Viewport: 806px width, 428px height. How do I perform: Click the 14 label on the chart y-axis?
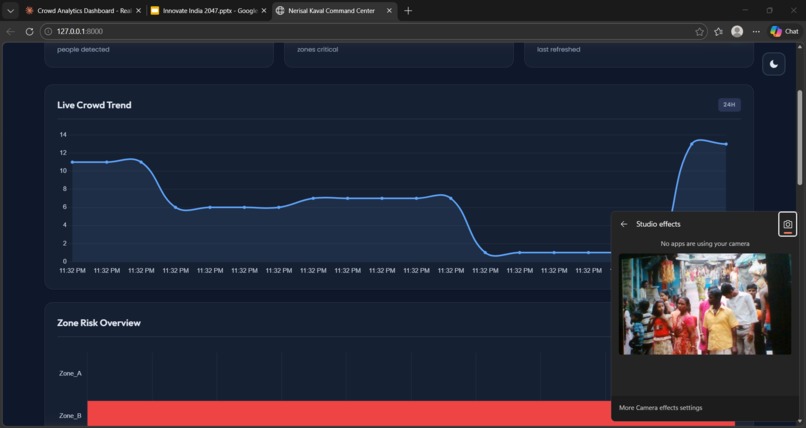pos(63,135)
